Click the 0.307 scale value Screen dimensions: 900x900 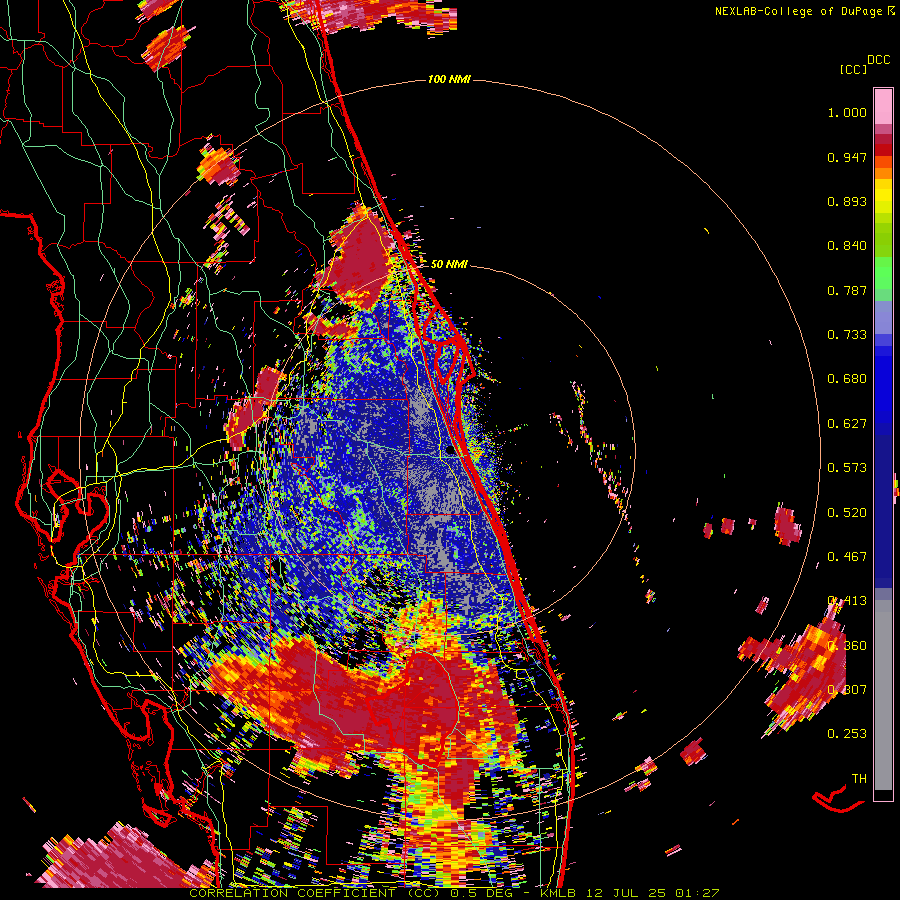847,690
